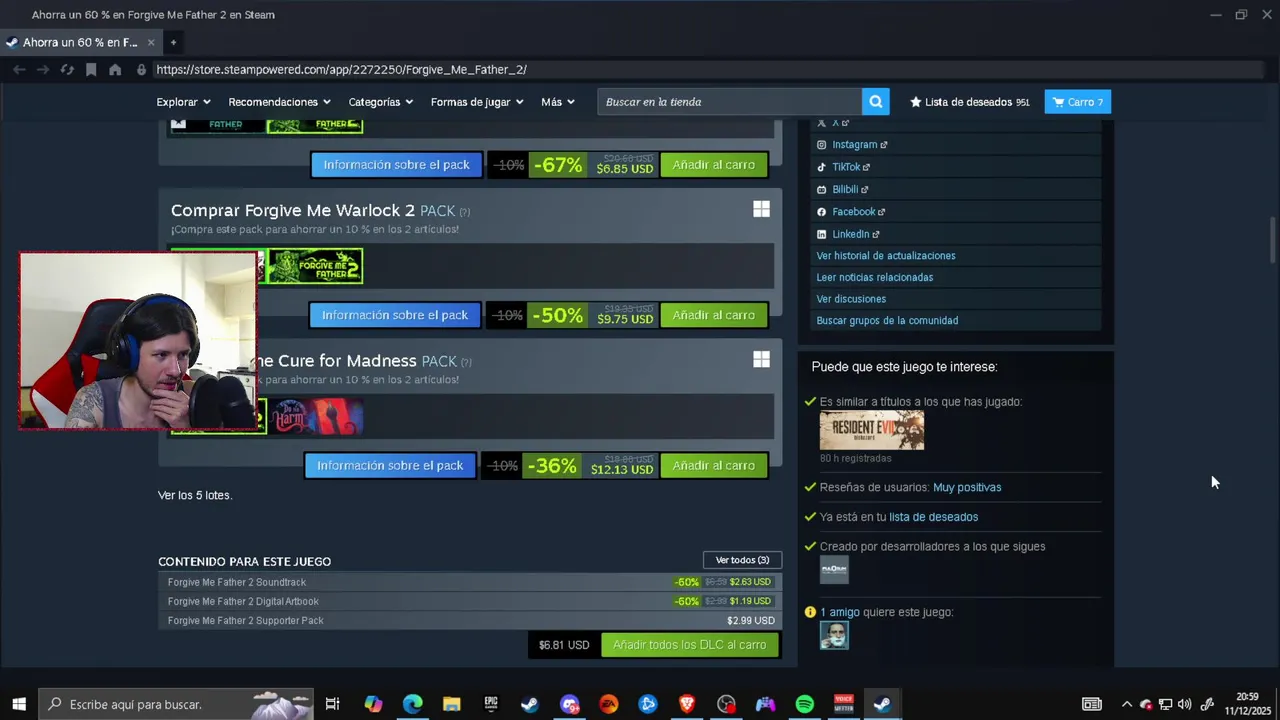Open 'Ver discusiones' link

coord(851,299)
